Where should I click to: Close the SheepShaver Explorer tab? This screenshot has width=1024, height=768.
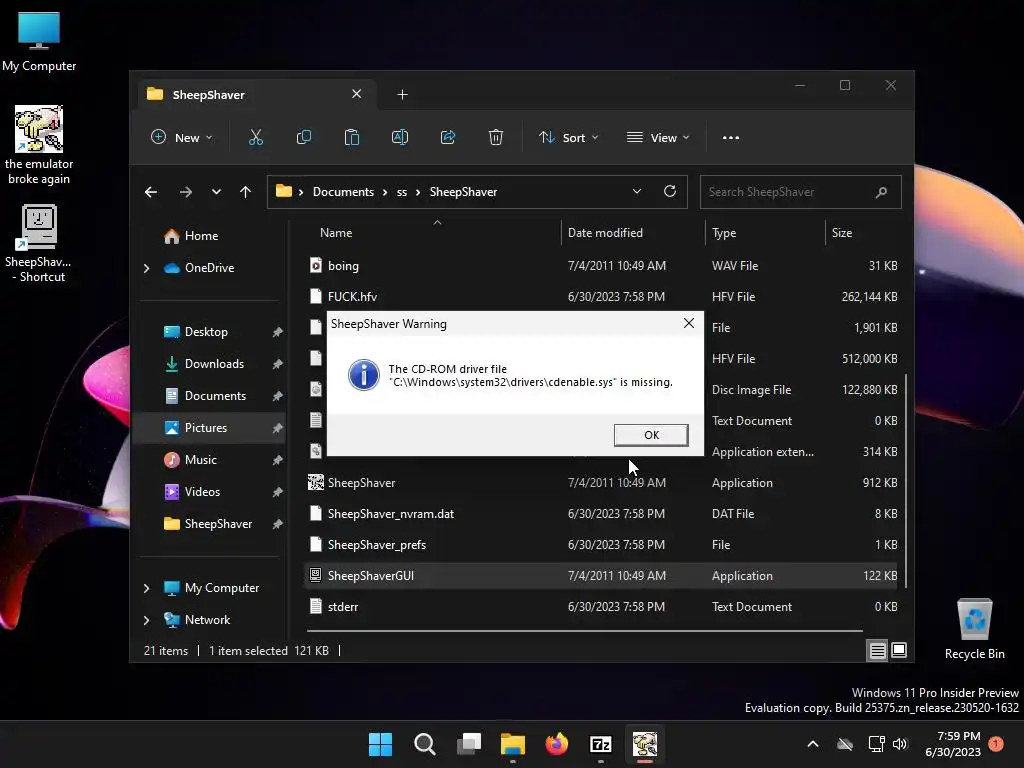pos(357,94)
